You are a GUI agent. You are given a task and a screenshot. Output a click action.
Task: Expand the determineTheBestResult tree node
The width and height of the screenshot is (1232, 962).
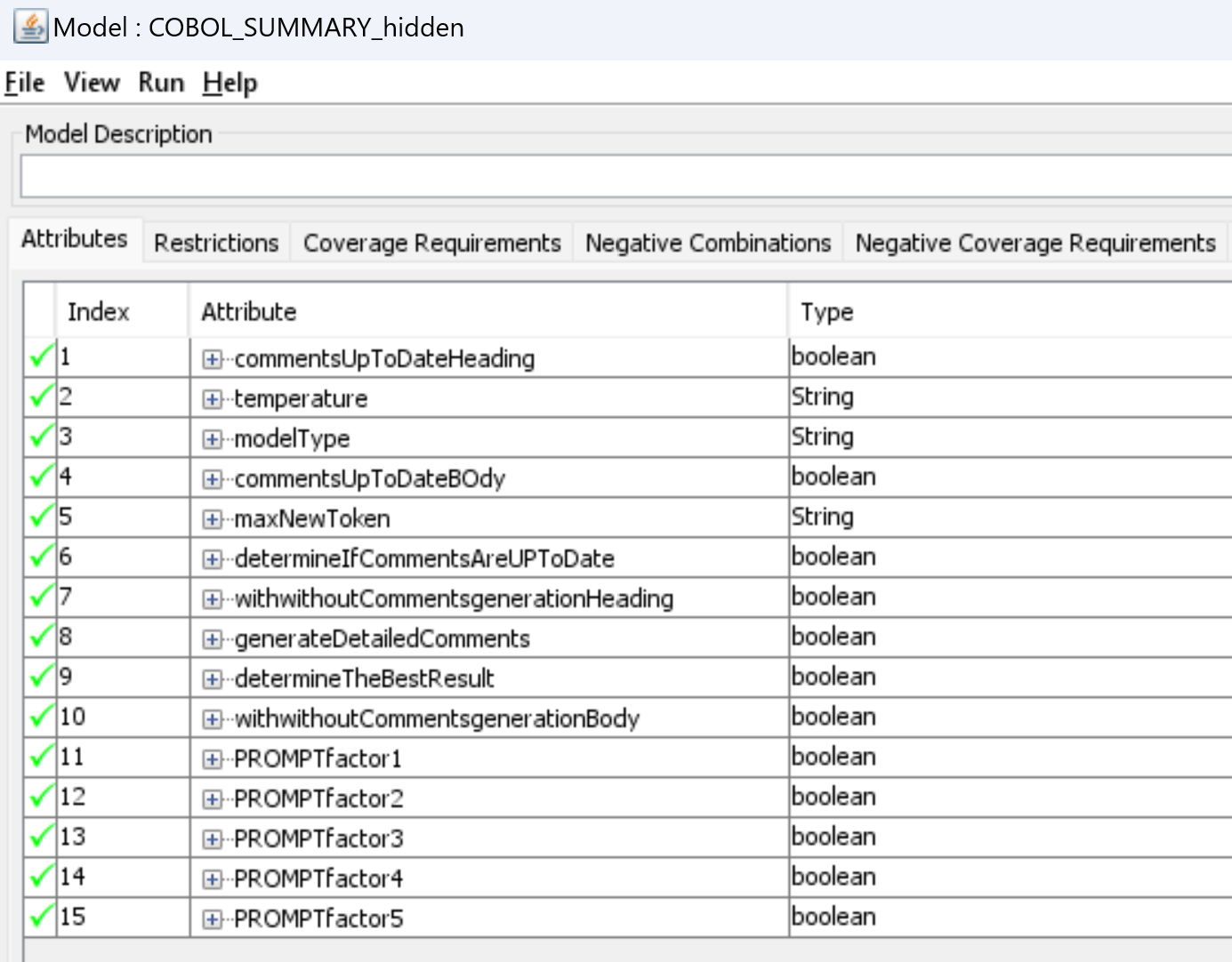pos(212,679)
